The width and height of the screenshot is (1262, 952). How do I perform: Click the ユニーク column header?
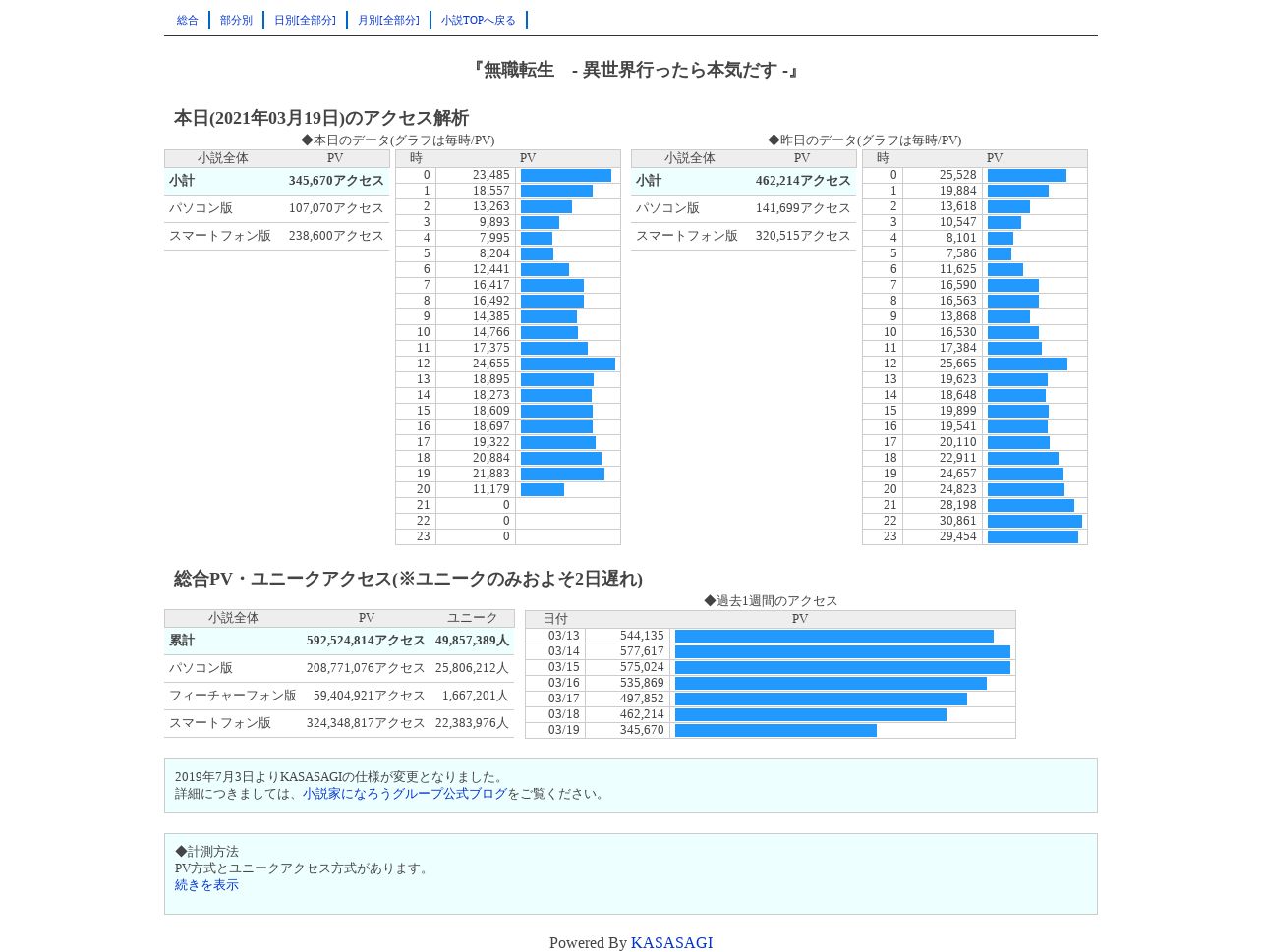pyautogui.click(x=473, y=618)
